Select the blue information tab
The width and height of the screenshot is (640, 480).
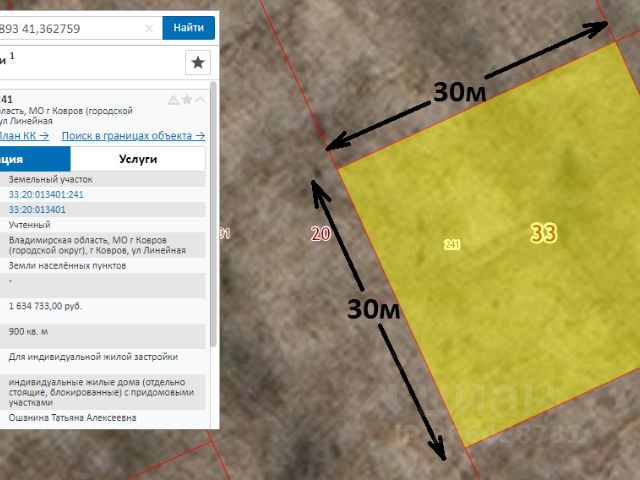click(35, 159)
